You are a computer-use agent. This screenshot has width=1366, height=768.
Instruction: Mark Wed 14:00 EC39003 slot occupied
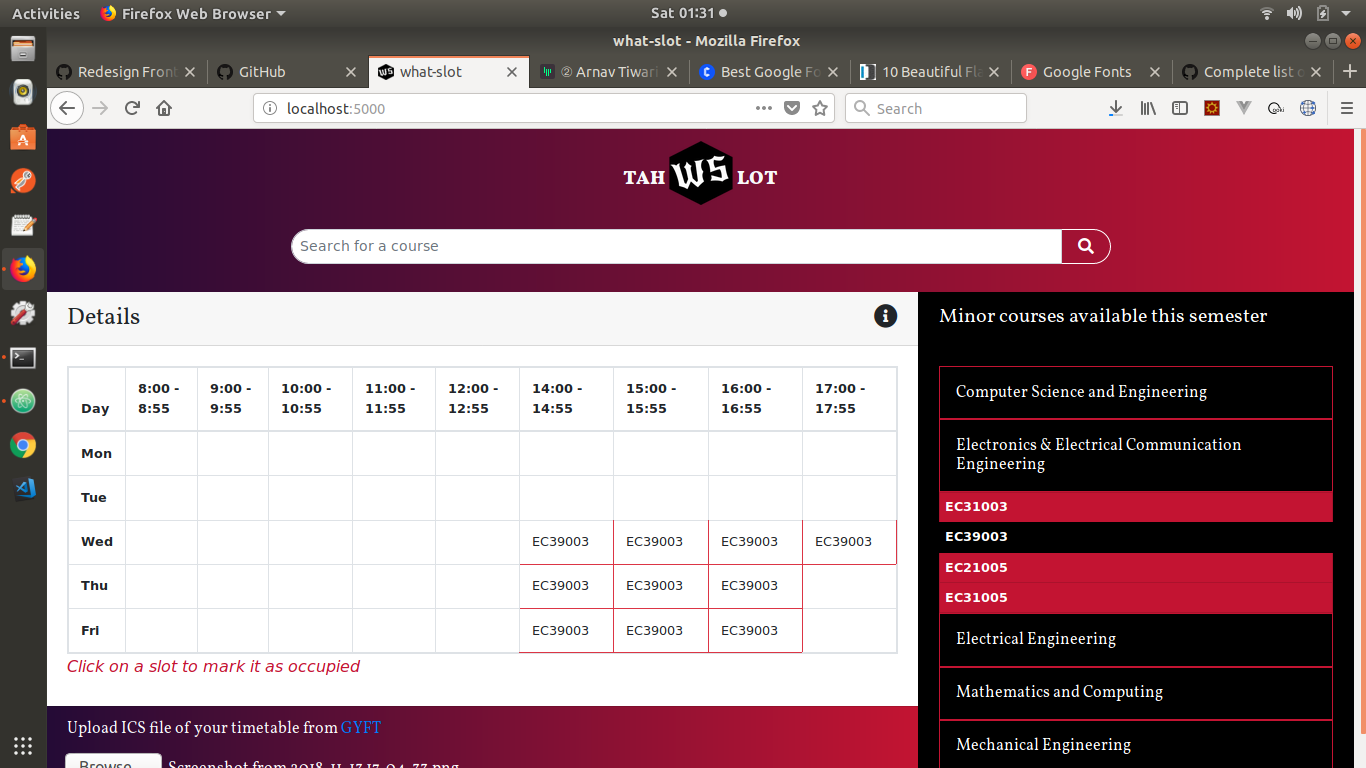click(566, 542)
